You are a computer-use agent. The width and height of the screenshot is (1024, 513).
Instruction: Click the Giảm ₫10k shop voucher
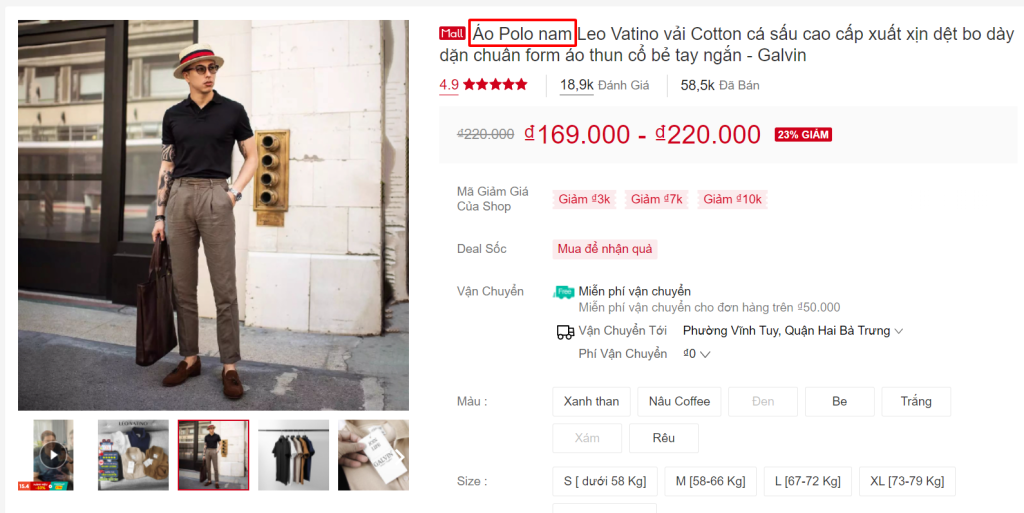tap(732, 199)
